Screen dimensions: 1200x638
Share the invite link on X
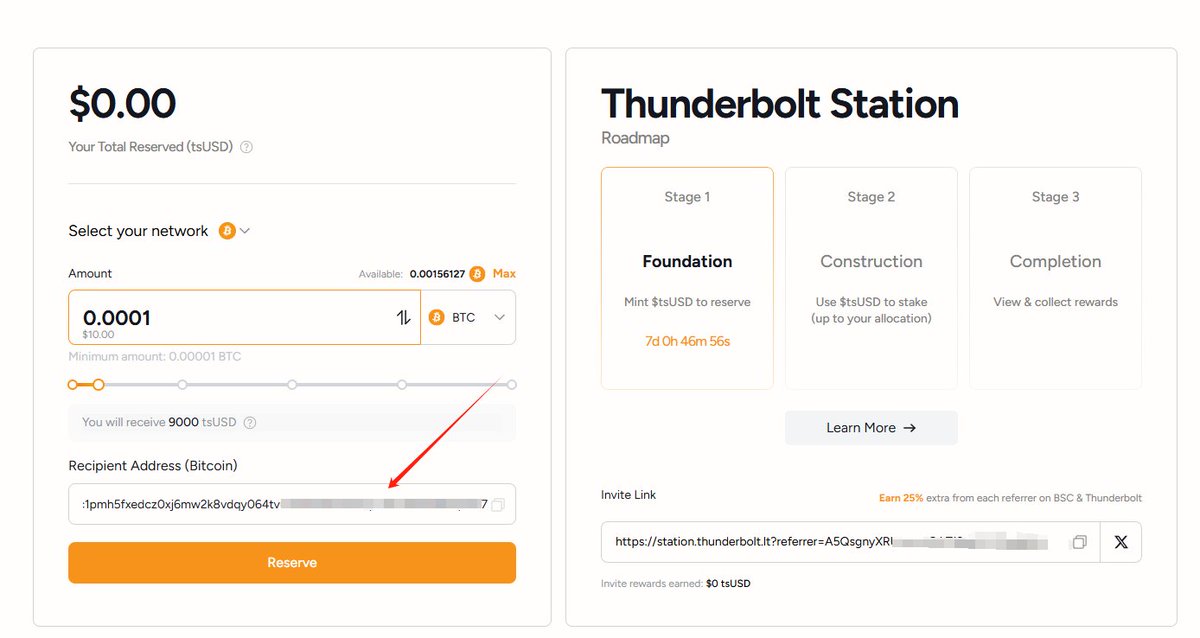tap(1121, 542)
